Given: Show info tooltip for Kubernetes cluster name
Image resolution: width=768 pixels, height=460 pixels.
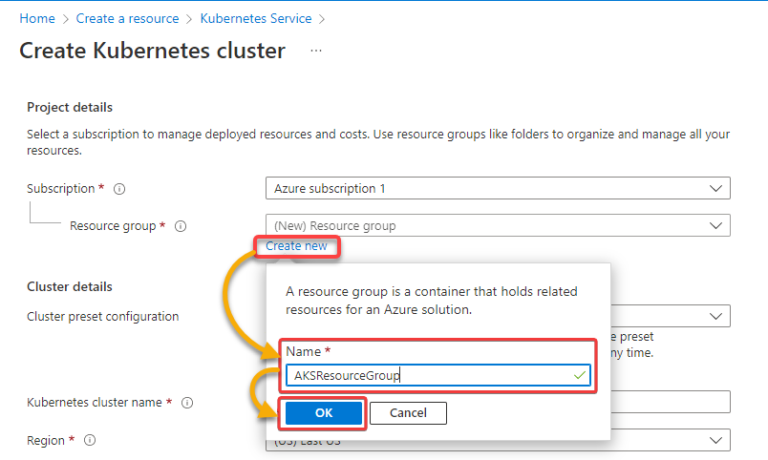Looking at the screenshot, I should [x=187, y=403].
